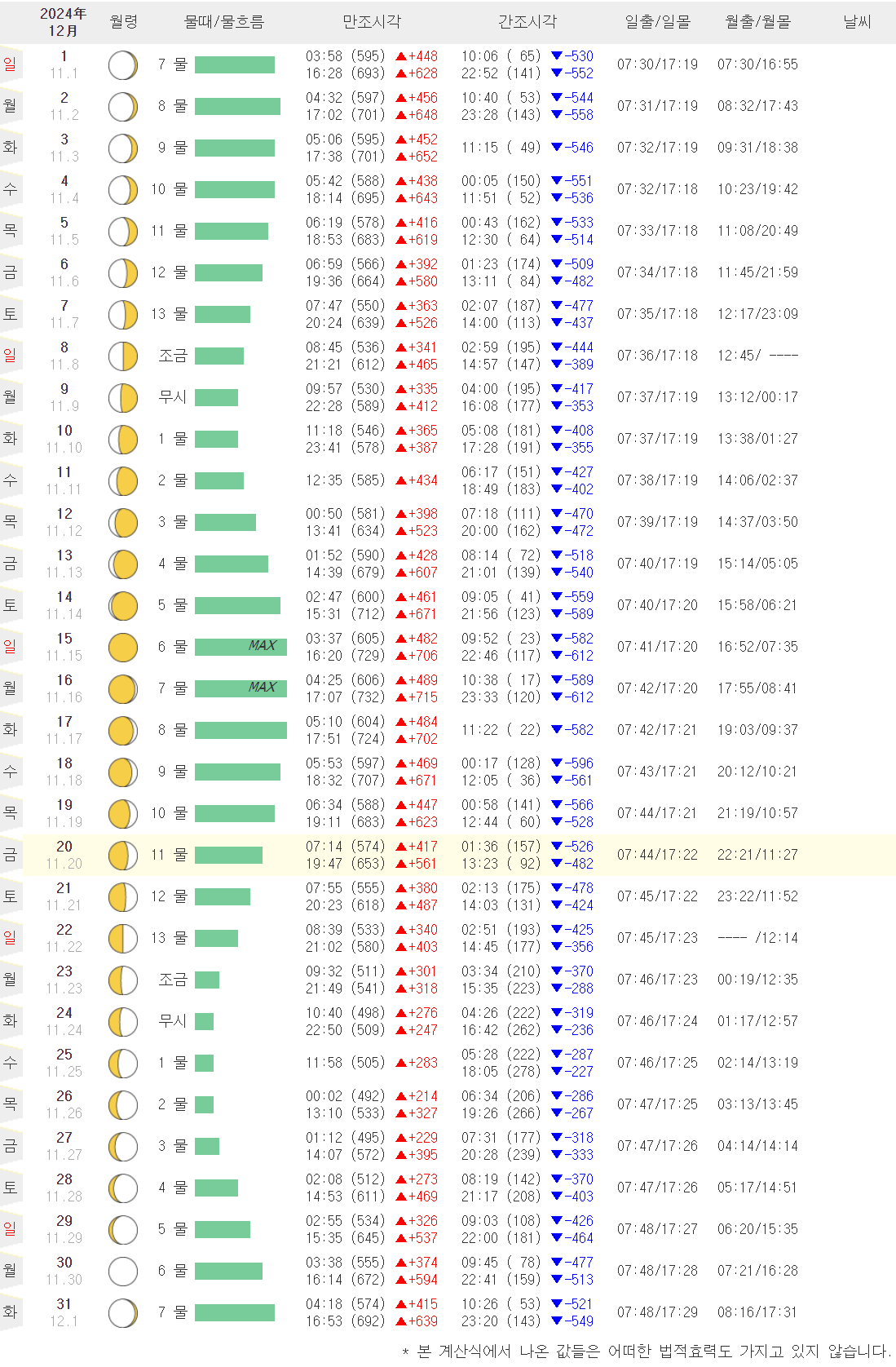Image resolution: width=896 pixels, height=1367 pixels.
Task: Click the 일 weekday label for December 1
Action: point(10,64)
